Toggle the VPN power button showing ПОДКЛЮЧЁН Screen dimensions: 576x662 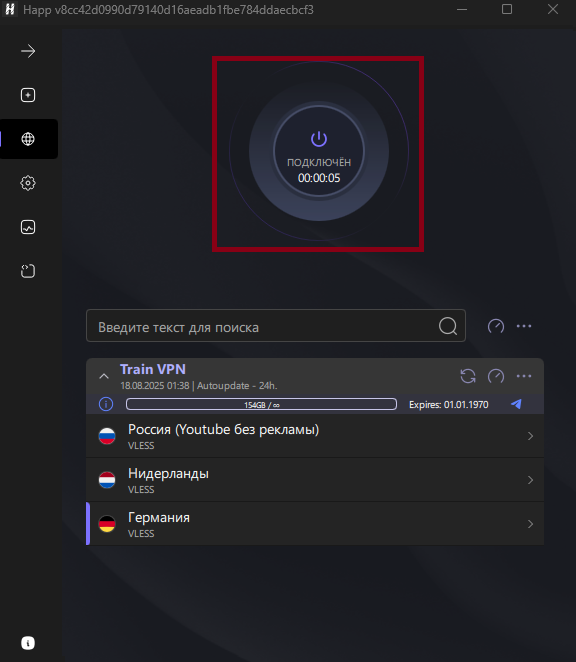coord(319,152)
